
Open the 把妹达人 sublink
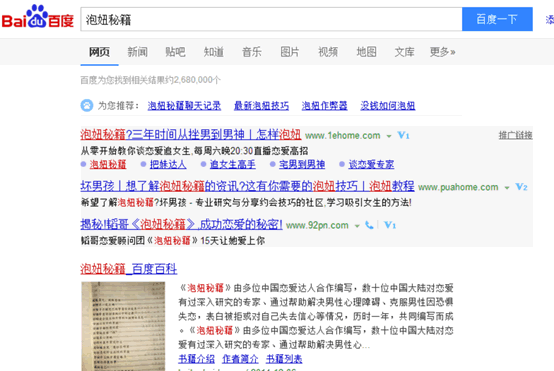point(168,164)
